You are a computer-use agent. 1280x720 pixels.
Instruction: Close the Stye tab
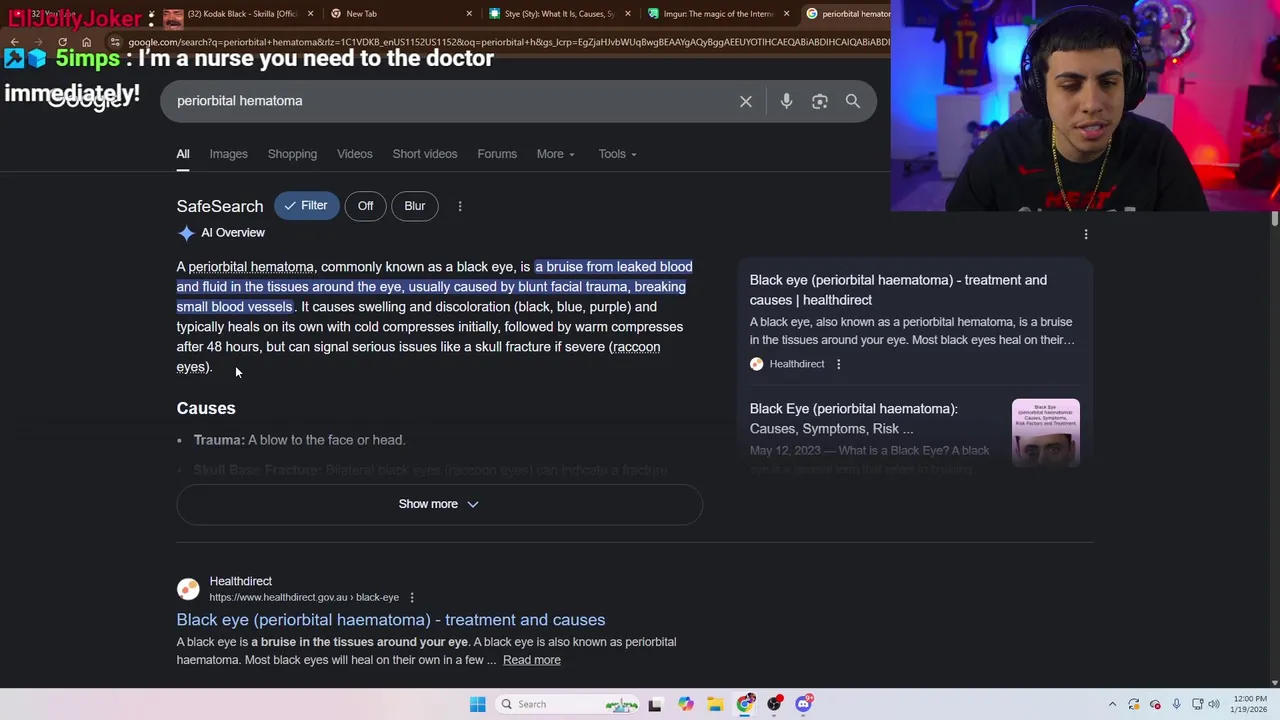[628, 14]
